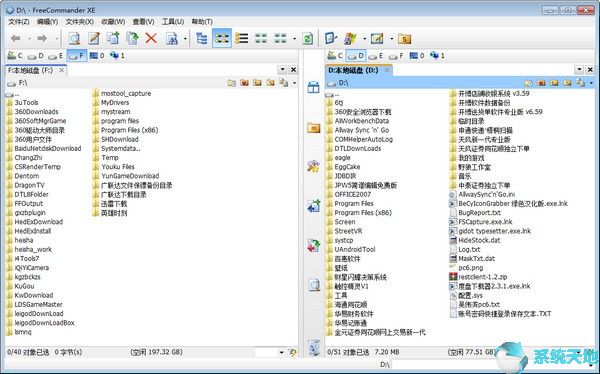The image size is (600, 374).
Task: Open the 收藏(W) menu
Action: 113,22
